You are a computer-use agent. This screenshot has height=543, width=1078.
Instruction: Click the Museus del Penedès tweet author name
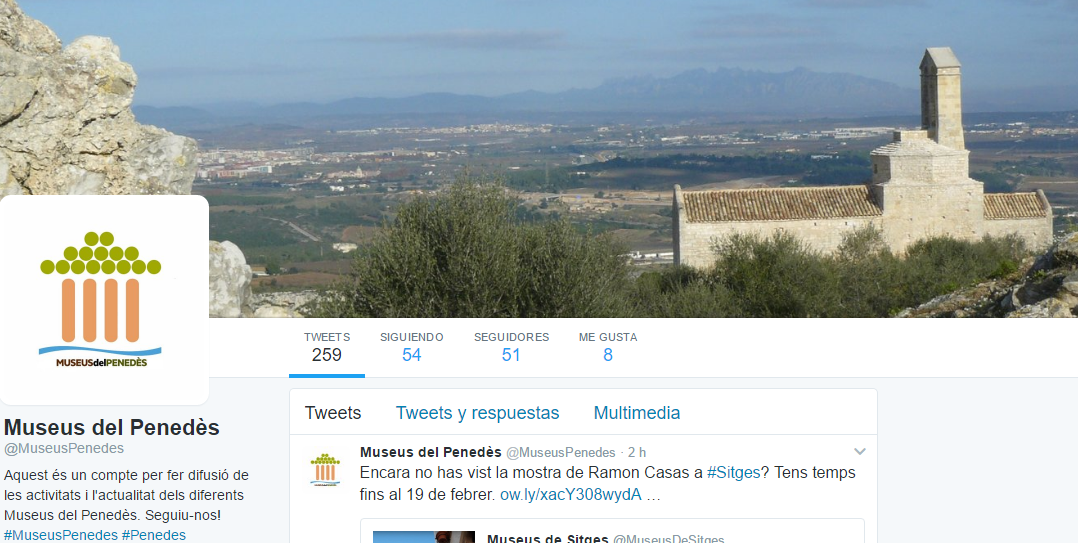click(x=430, y=452)
